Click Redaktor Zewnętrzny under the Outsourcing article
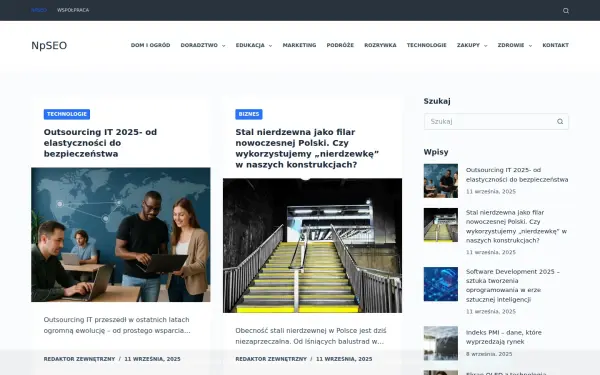This screenshot has width=600, height=375. [79, 359]
